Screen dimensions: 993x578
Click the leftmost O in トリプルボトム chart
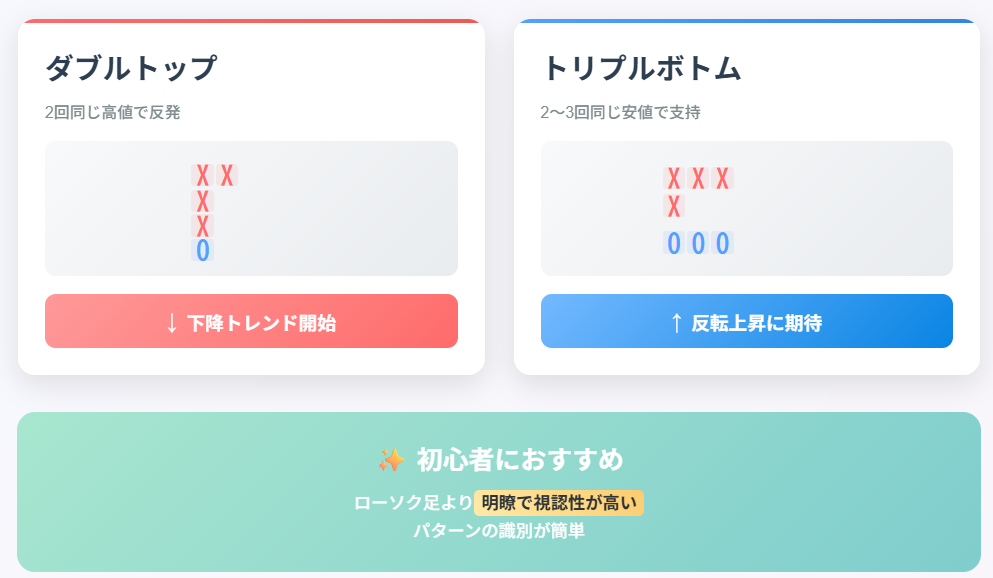[674, 243]
